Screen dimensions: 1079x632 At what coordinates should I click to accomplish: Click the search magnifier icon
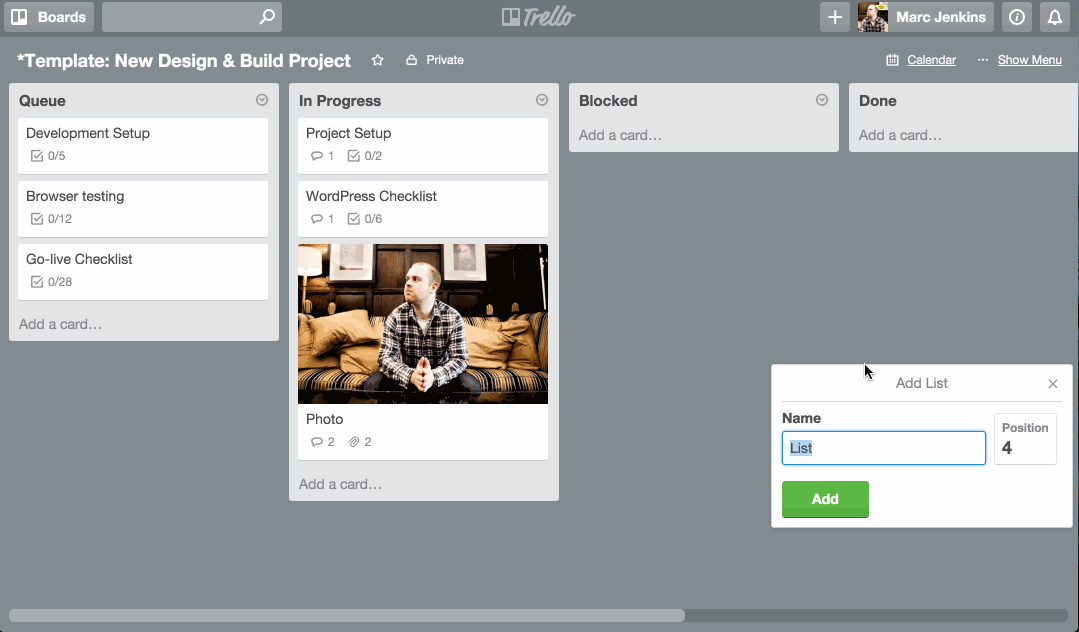click(x=266, y=17)
